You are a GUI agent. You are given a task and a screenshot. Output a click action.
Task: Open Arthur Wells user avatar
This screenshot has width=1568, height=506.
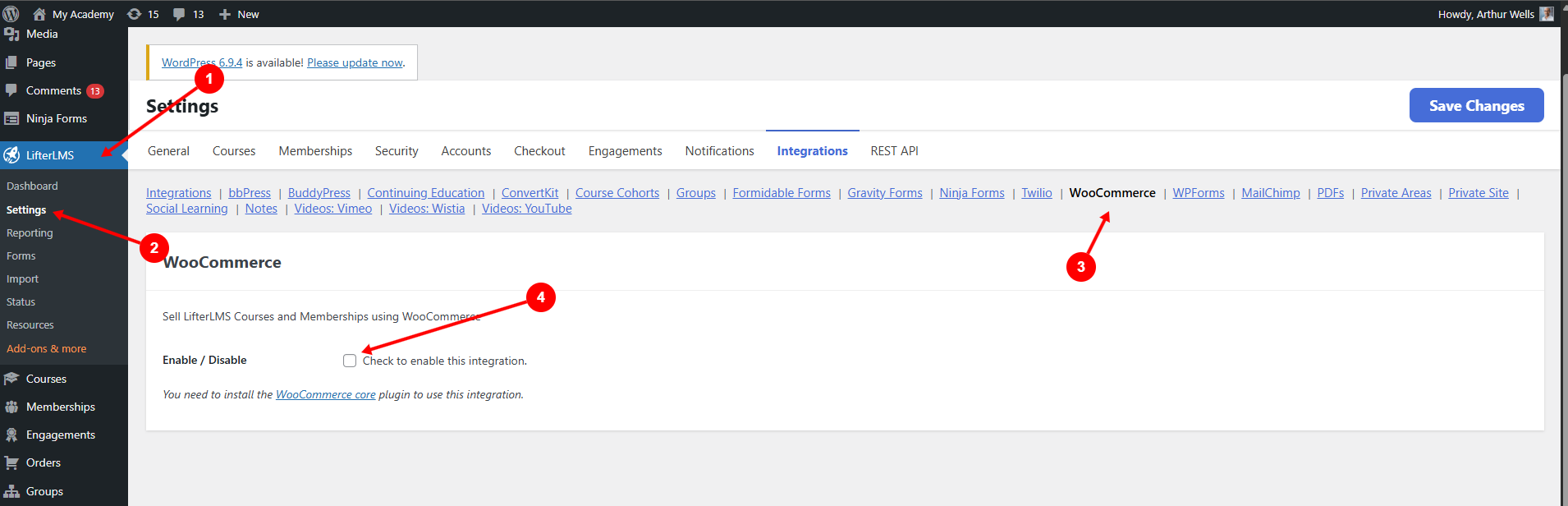click(x=1547, y=14)
